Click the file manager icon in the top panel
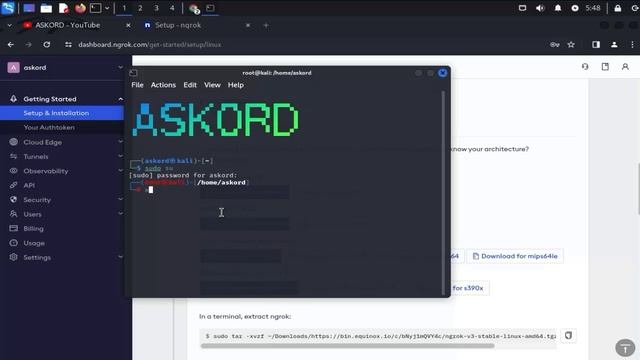Screen dimensions: 640x360 (x=46, y=8)
